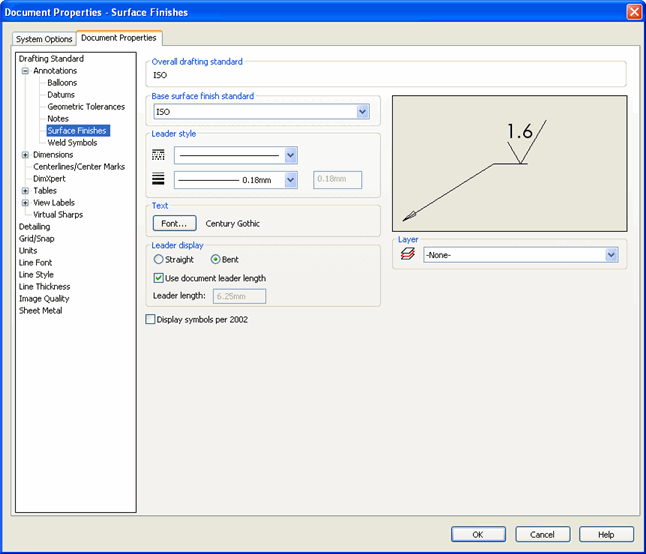This screenshot has height=554, width=646.
Task: Open the 0.18mm line thickness dropdown
Action: pyautogui.click(x=290, y=180)
